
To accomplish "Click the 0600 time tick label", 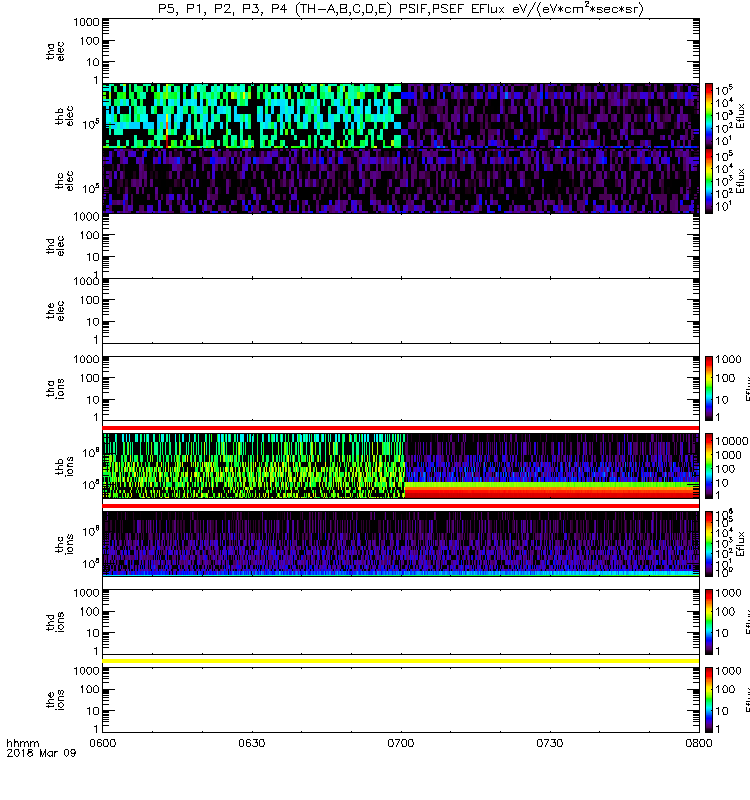I will (x=103, y=743).
